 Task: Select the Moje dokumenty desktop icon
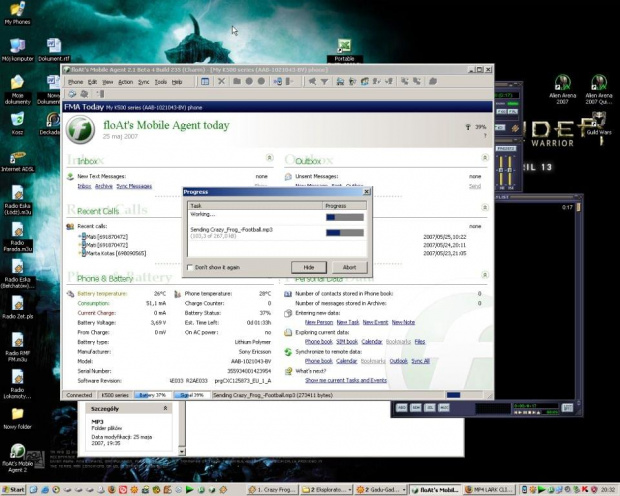[17, 89]
